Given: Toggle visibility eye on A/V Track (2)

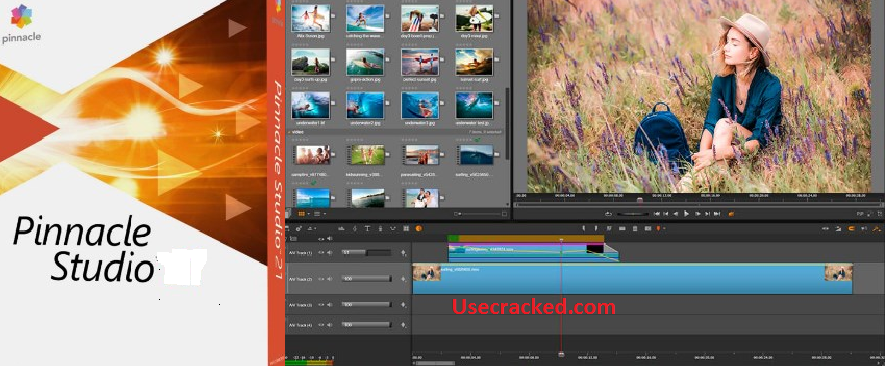Looking at the screenshot, I should click(321, 279).
